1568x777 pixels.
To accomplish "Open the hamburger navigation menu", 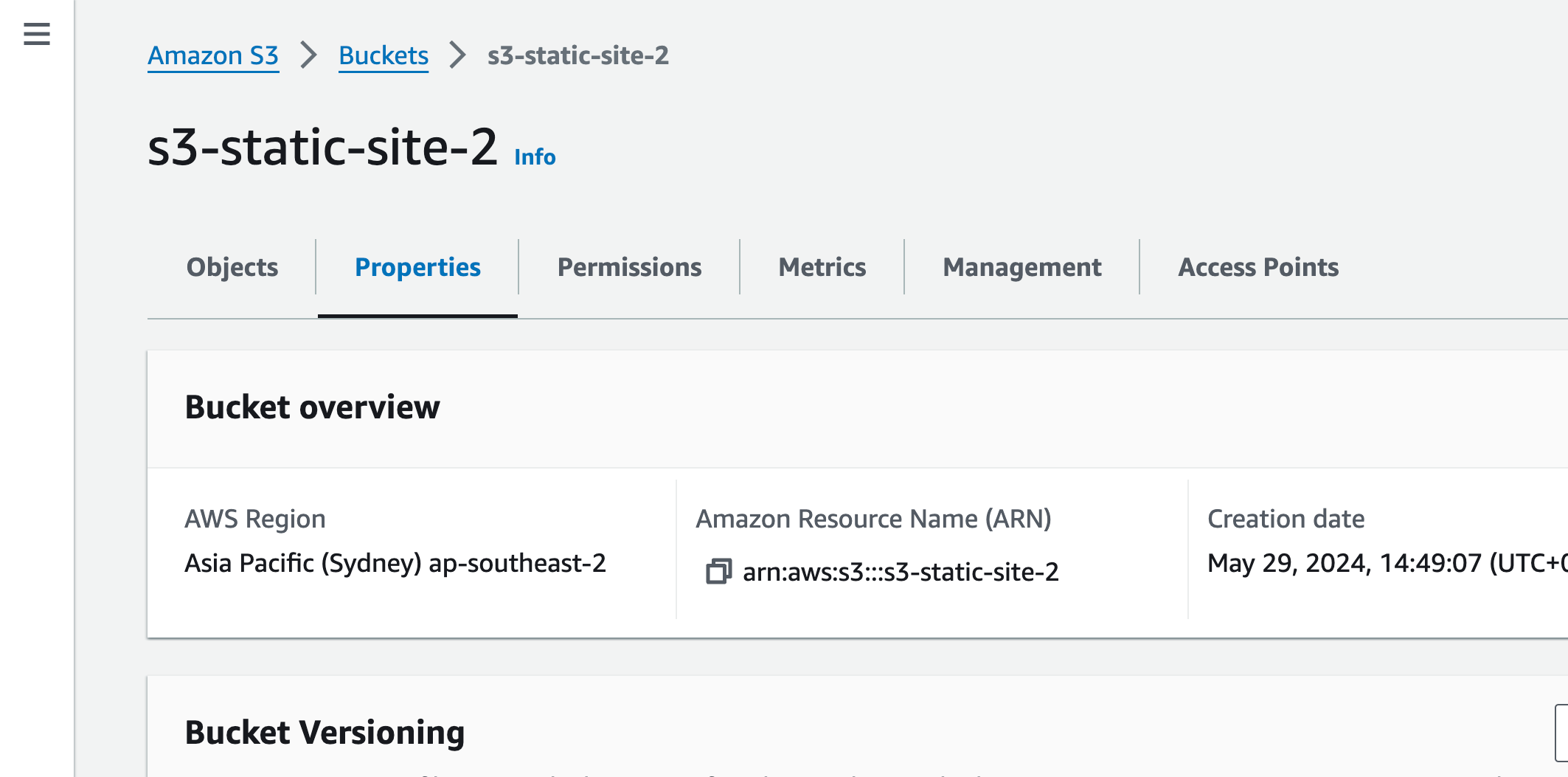I will (36, 34).
